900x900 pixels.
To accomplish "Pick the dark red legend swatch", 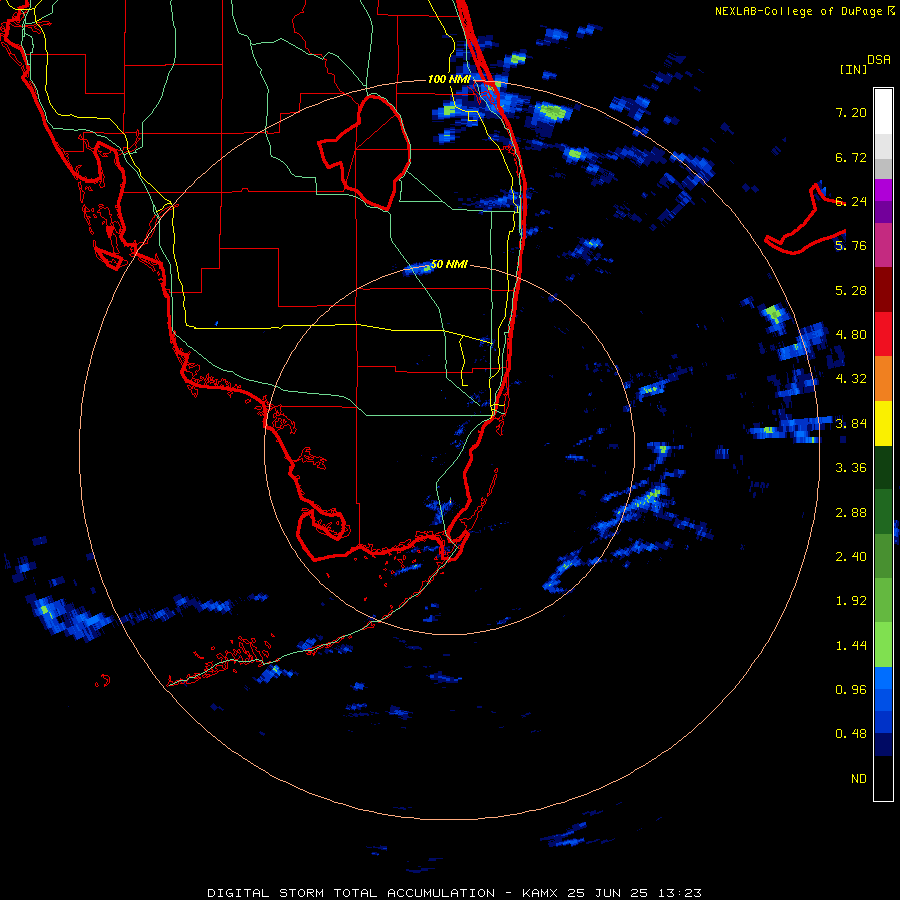I will click(883, 289).
